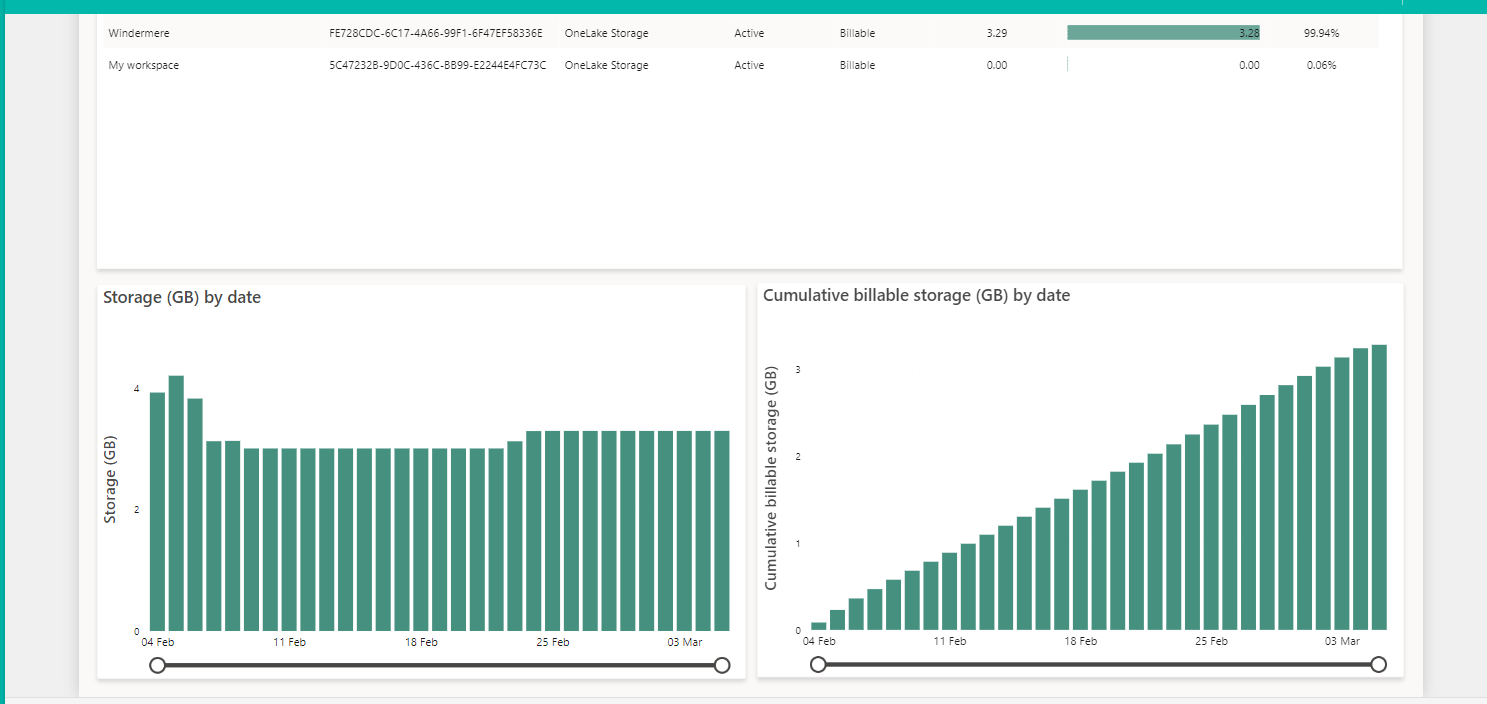The height and width of the screenshot is (704, 1487).
Task: Select the My workspace name cell
Action: coord(144,65)
